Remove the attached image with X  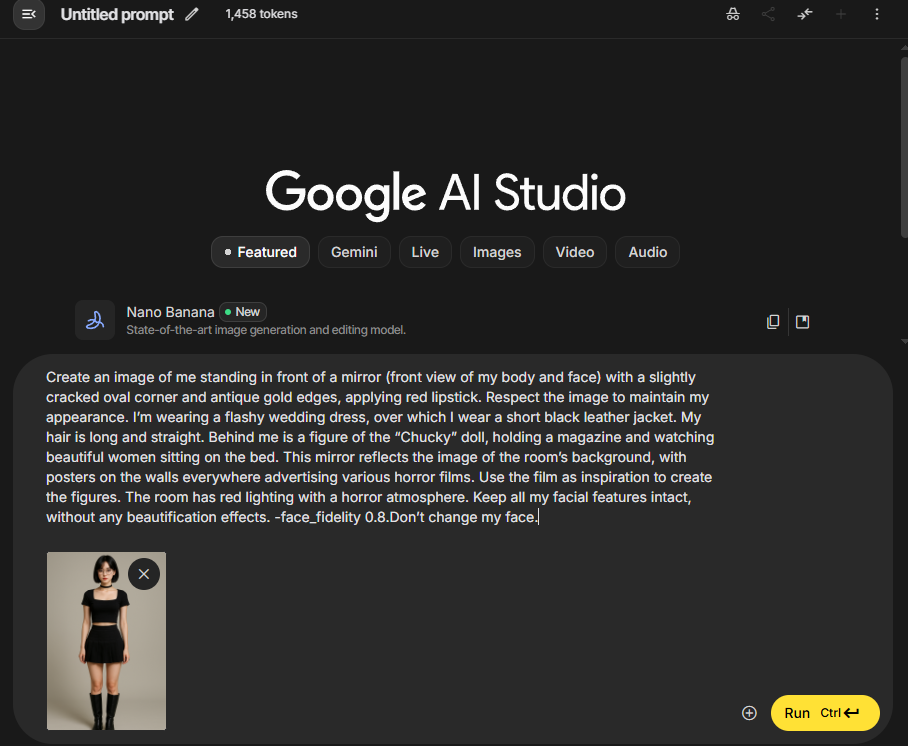pyautogui.click(x=144, y=573)
